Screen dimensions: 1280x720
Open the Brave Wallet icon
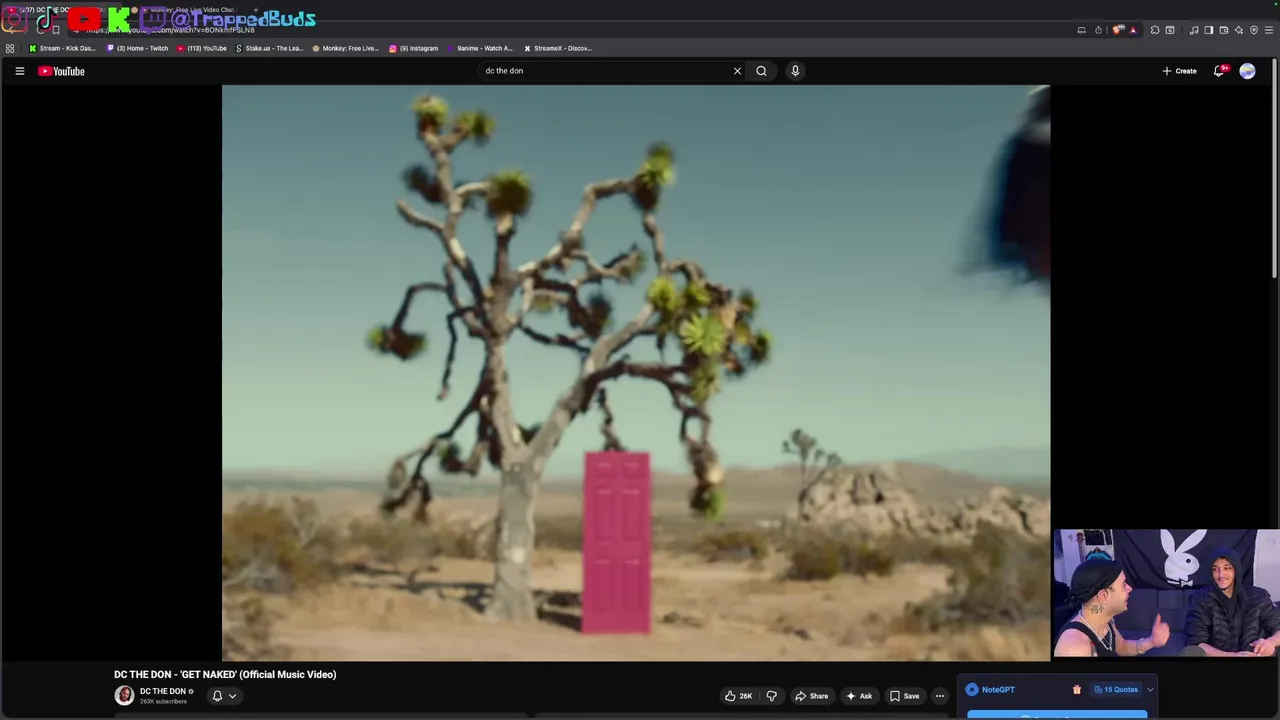pos(1223,30)
